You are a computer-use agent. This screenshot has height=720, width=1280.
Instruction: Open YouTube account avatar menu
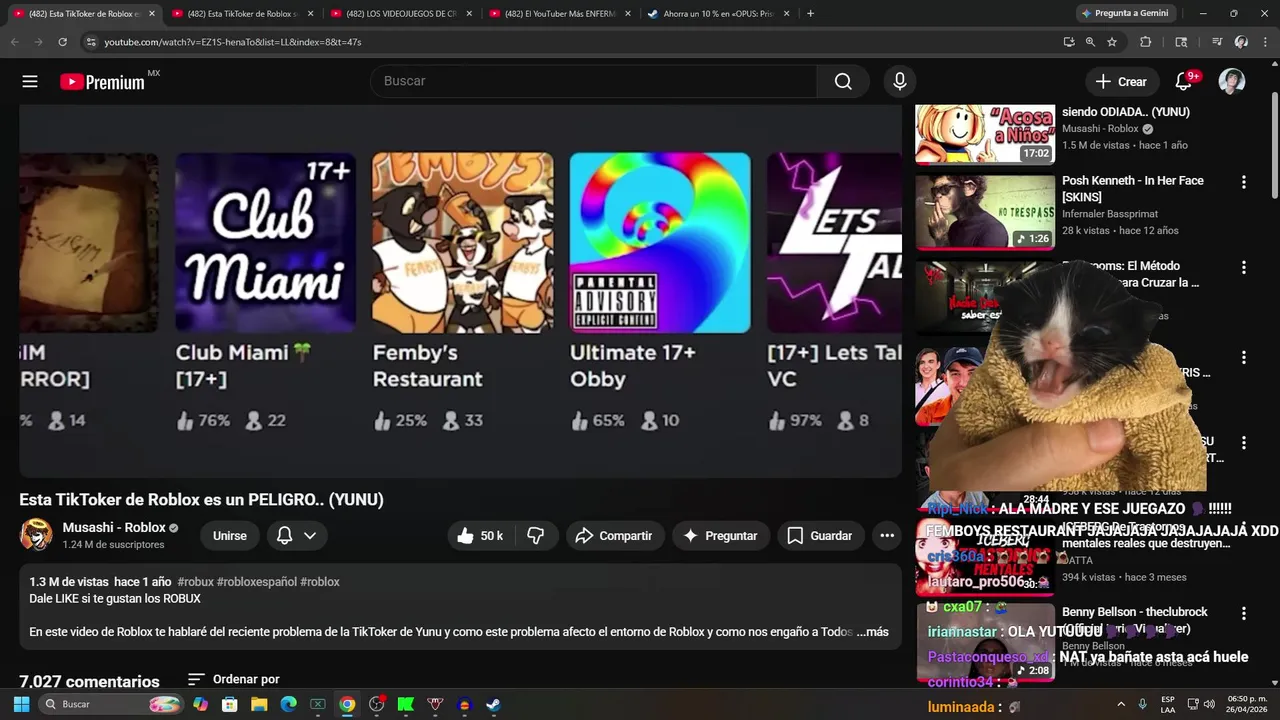pos(1232,81)
